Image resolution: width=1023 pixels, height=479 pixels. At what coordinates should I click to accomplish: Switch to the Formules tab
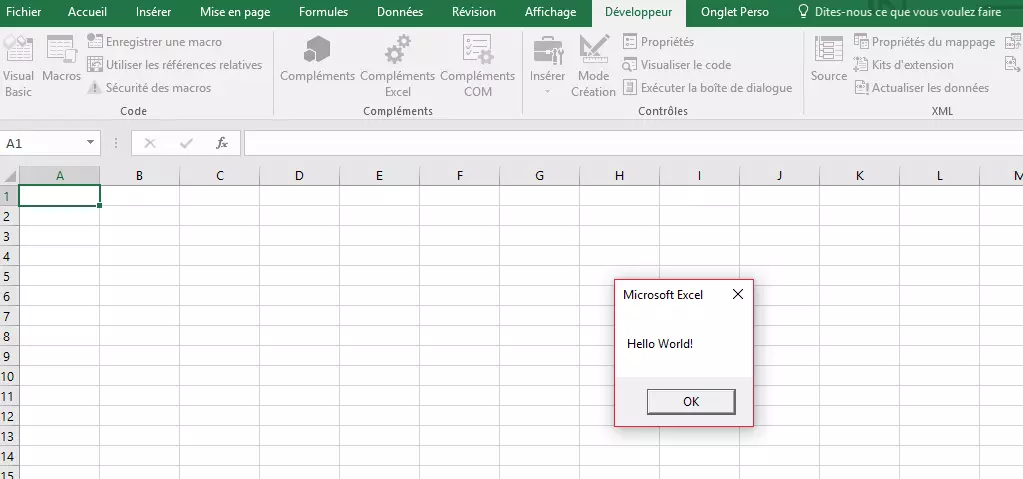[x=324, y=12]
